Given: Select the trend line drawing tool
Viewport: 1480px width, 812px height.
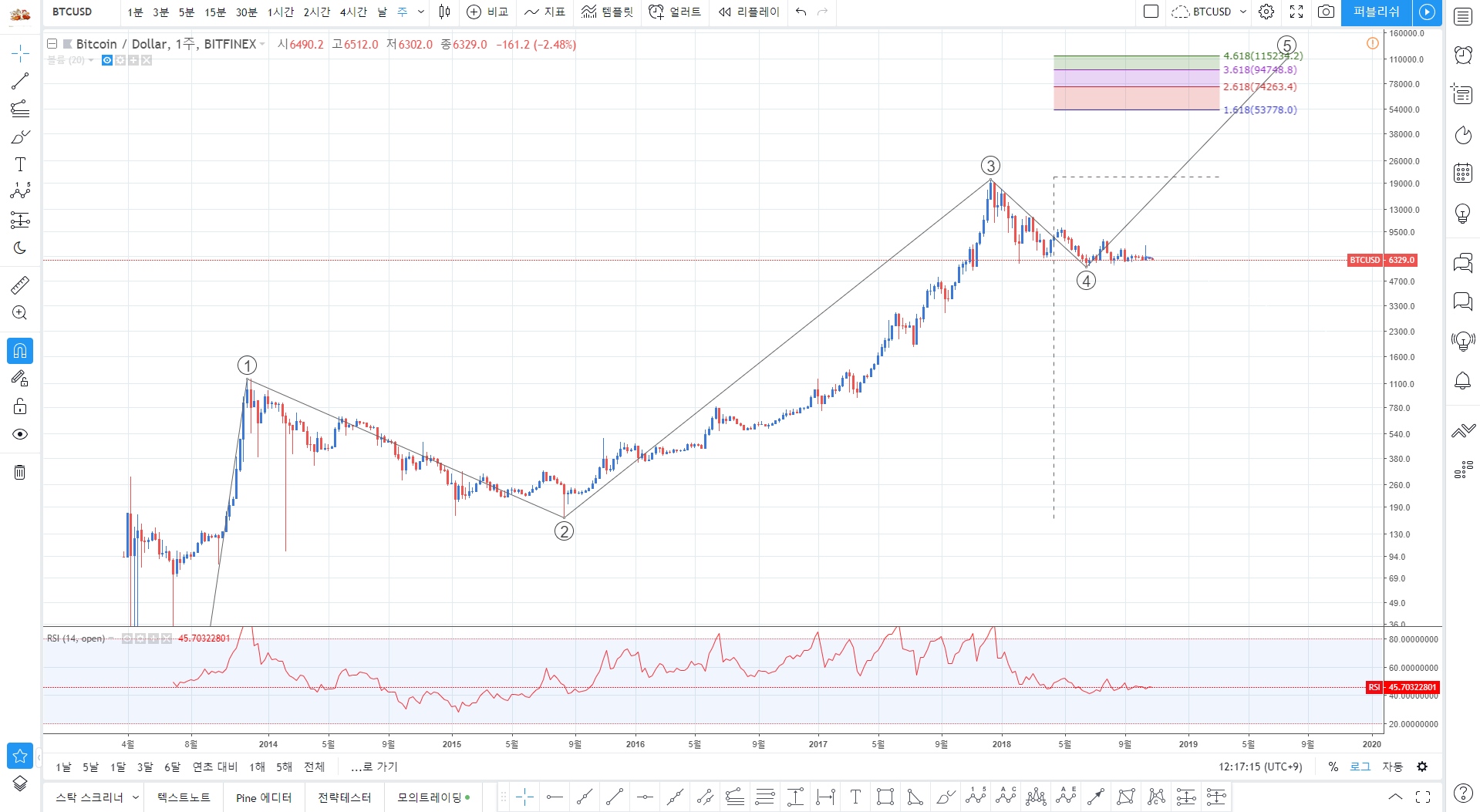Looking at the screenshot, I should click(x=20, y=81).
